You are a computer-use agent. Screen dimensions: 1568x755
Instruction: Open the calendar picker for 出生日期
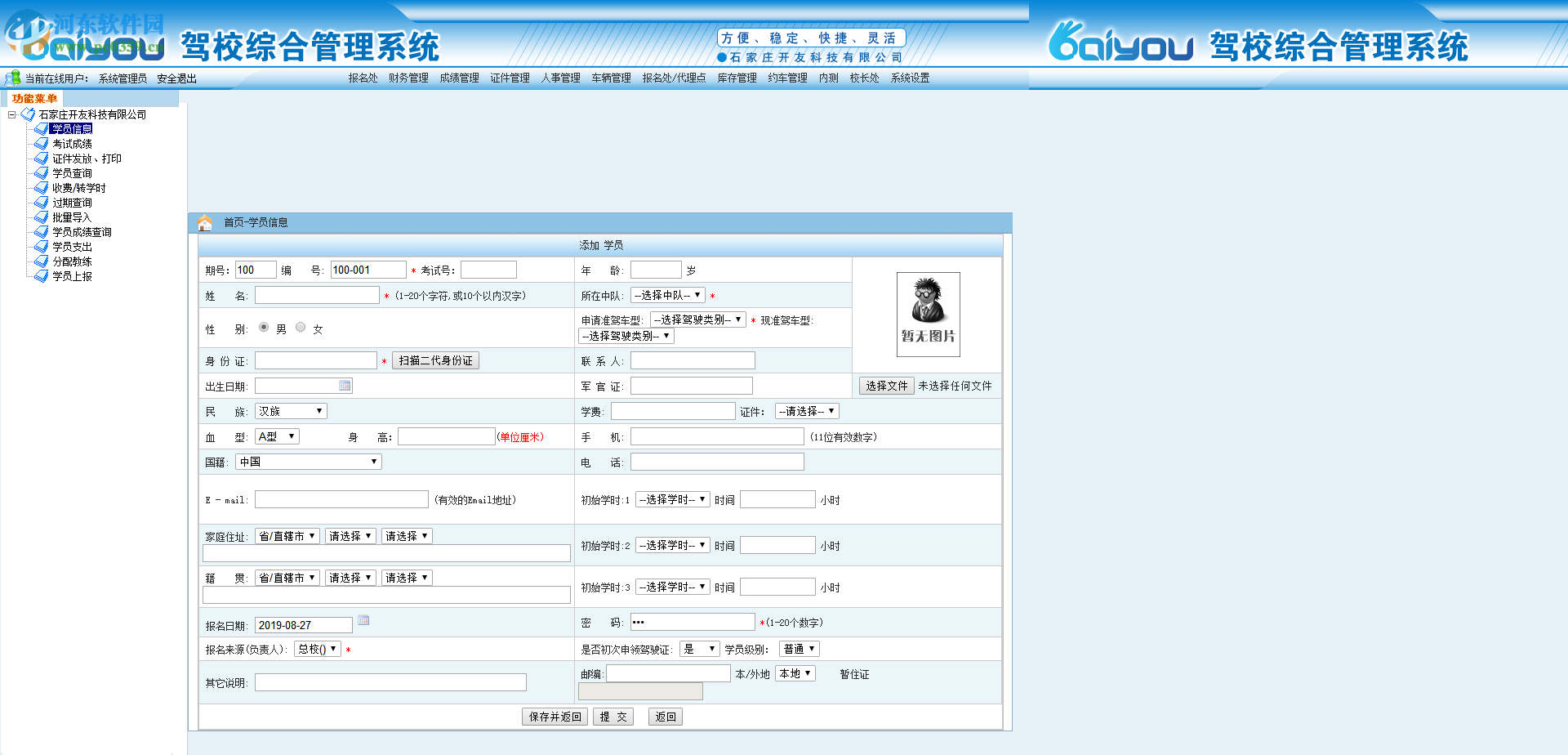click(345, 386)
